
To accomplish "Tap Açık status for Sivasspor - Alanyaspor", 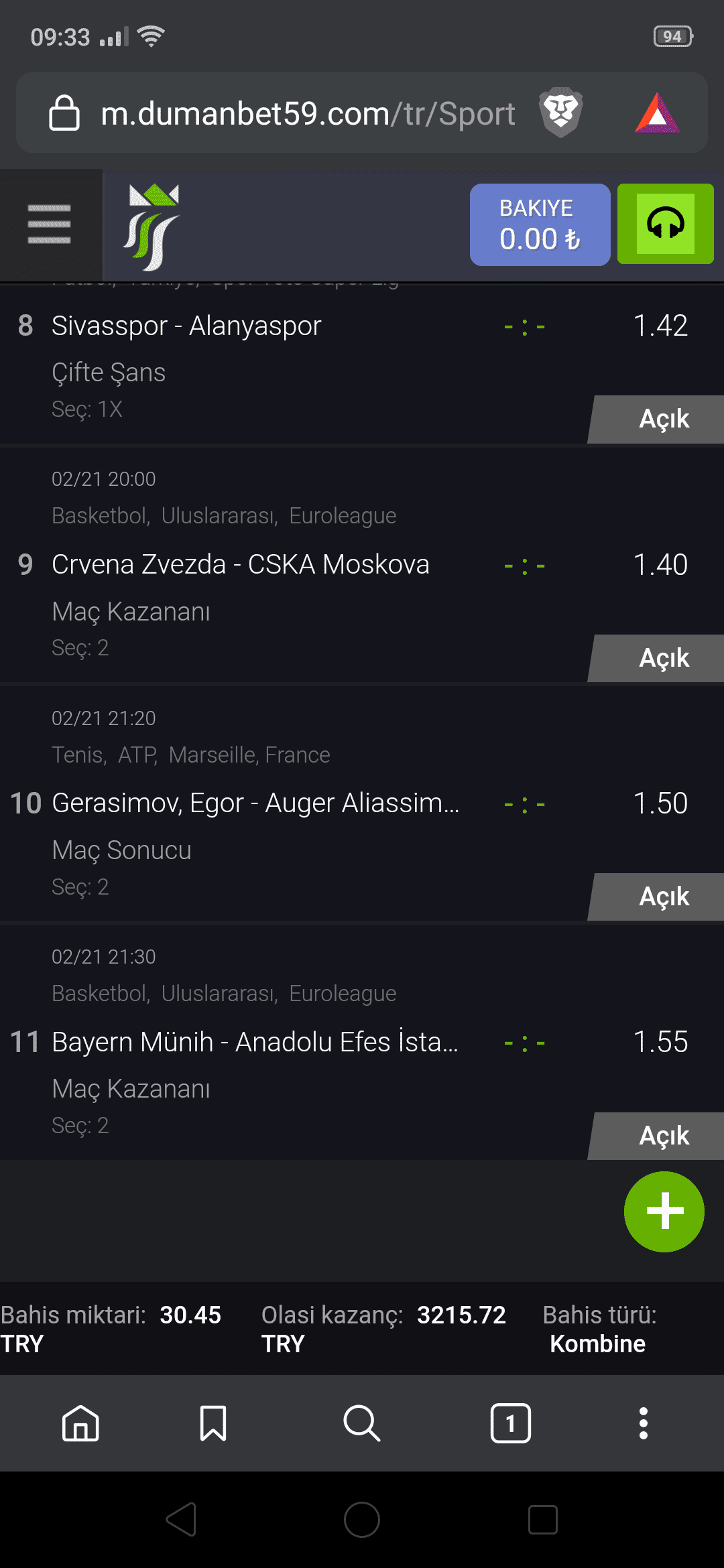I will pos(657,419).
